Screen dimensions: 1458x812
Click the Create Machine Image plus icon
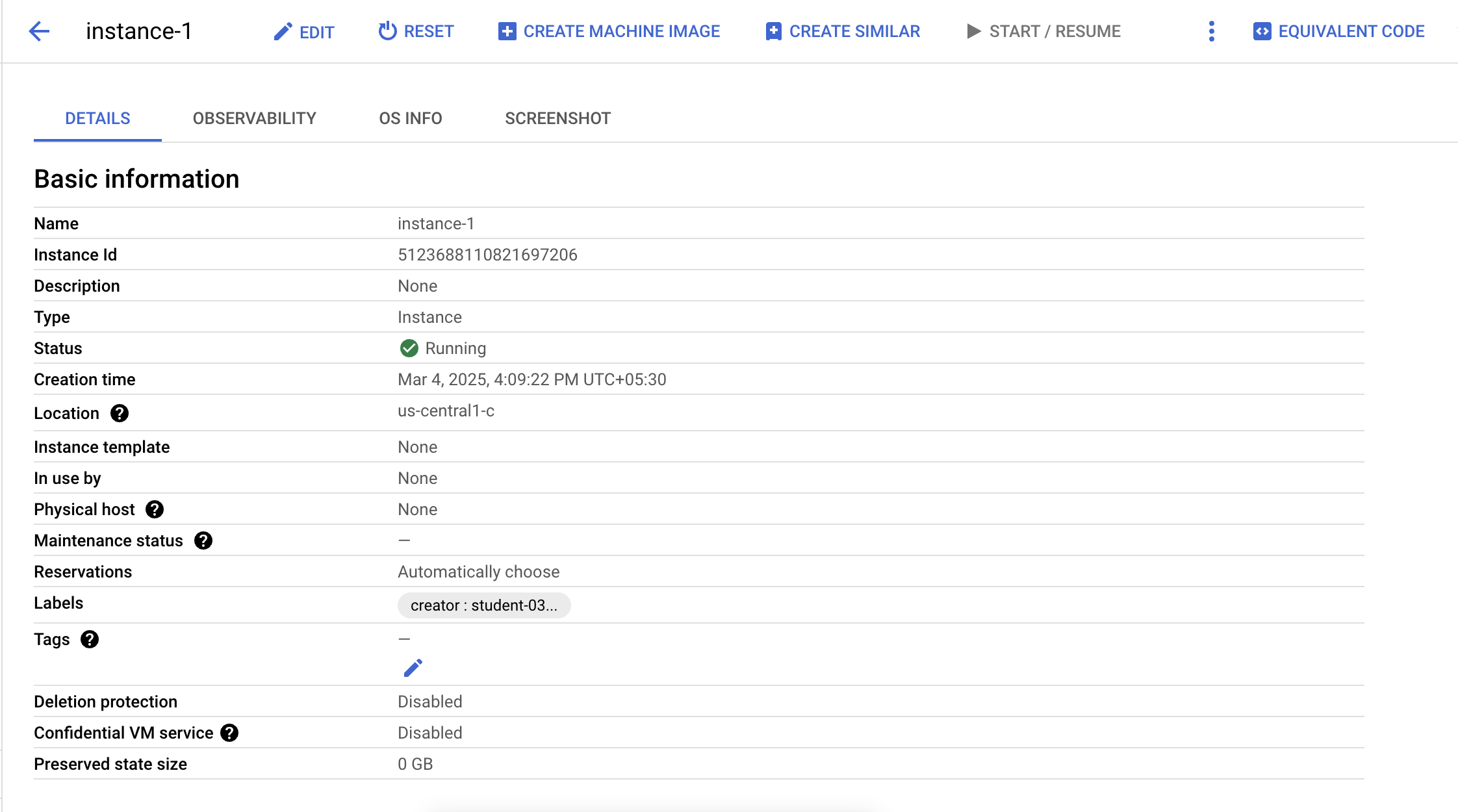pos(506,31)
